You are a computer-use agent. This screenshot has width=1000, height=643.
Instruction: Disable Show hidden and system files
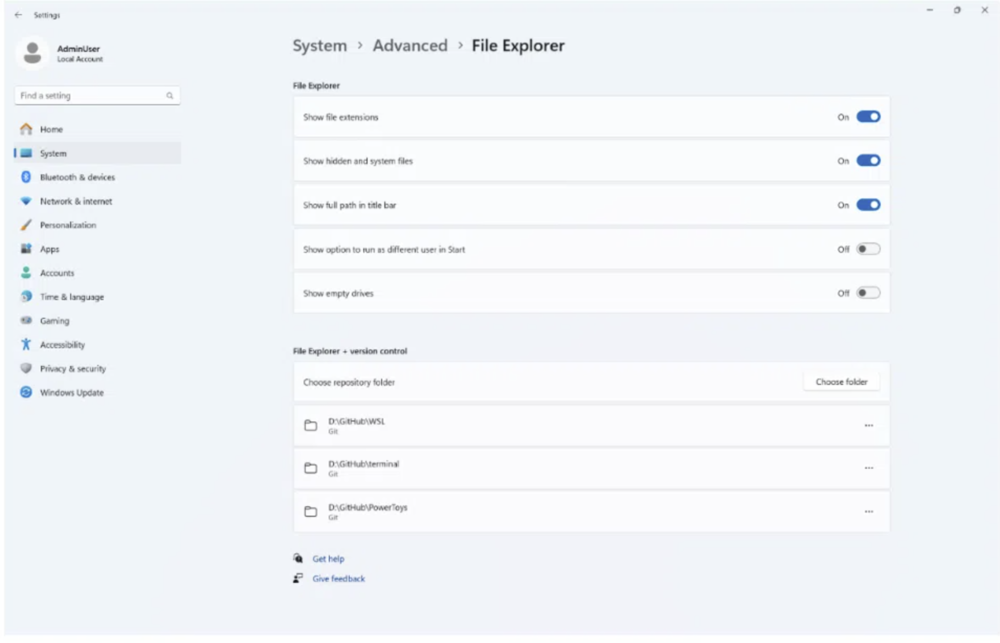pos(868,161)
